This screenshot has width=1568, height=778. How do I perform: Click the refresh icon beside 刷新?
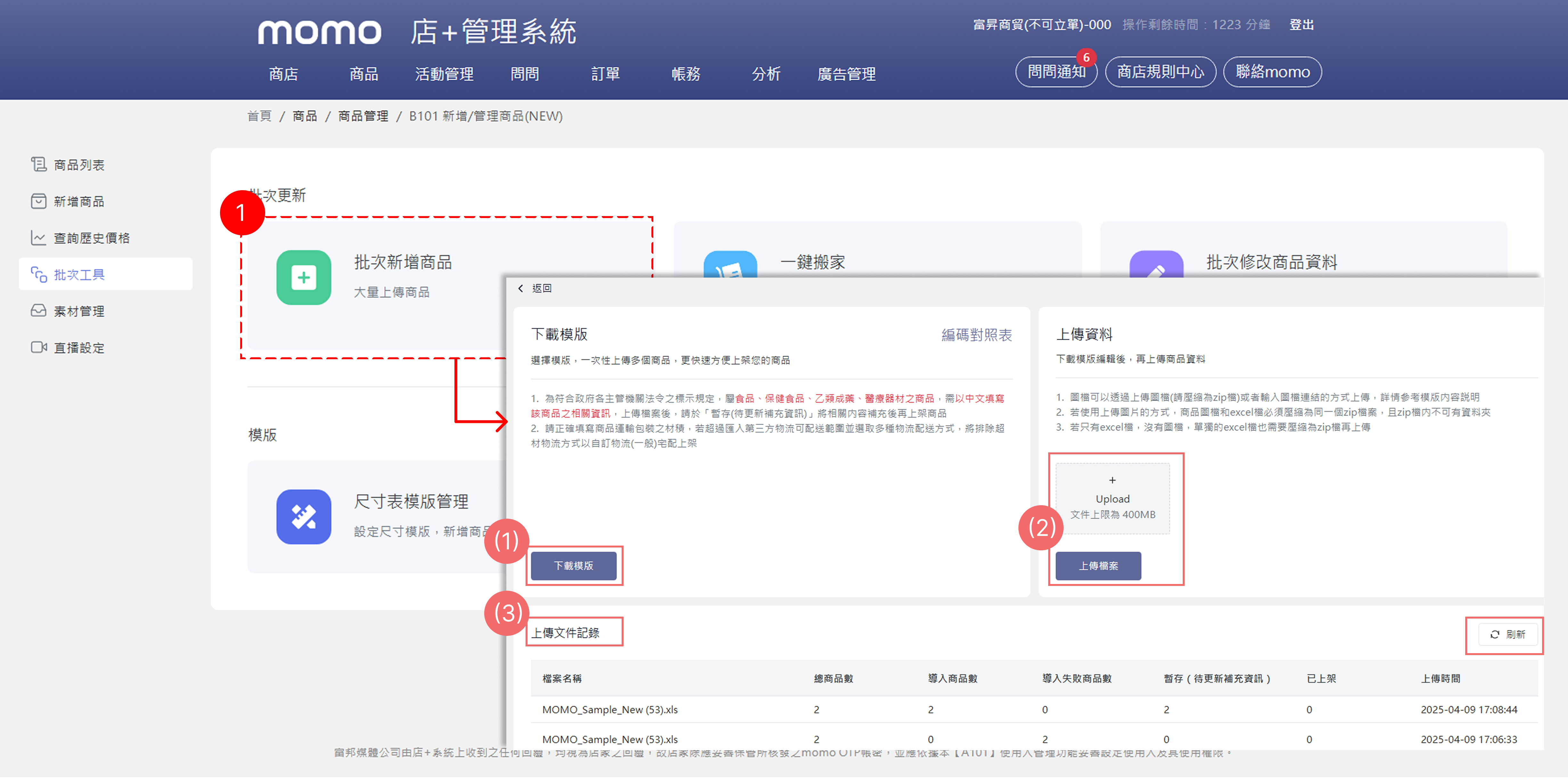point(1495,635)
